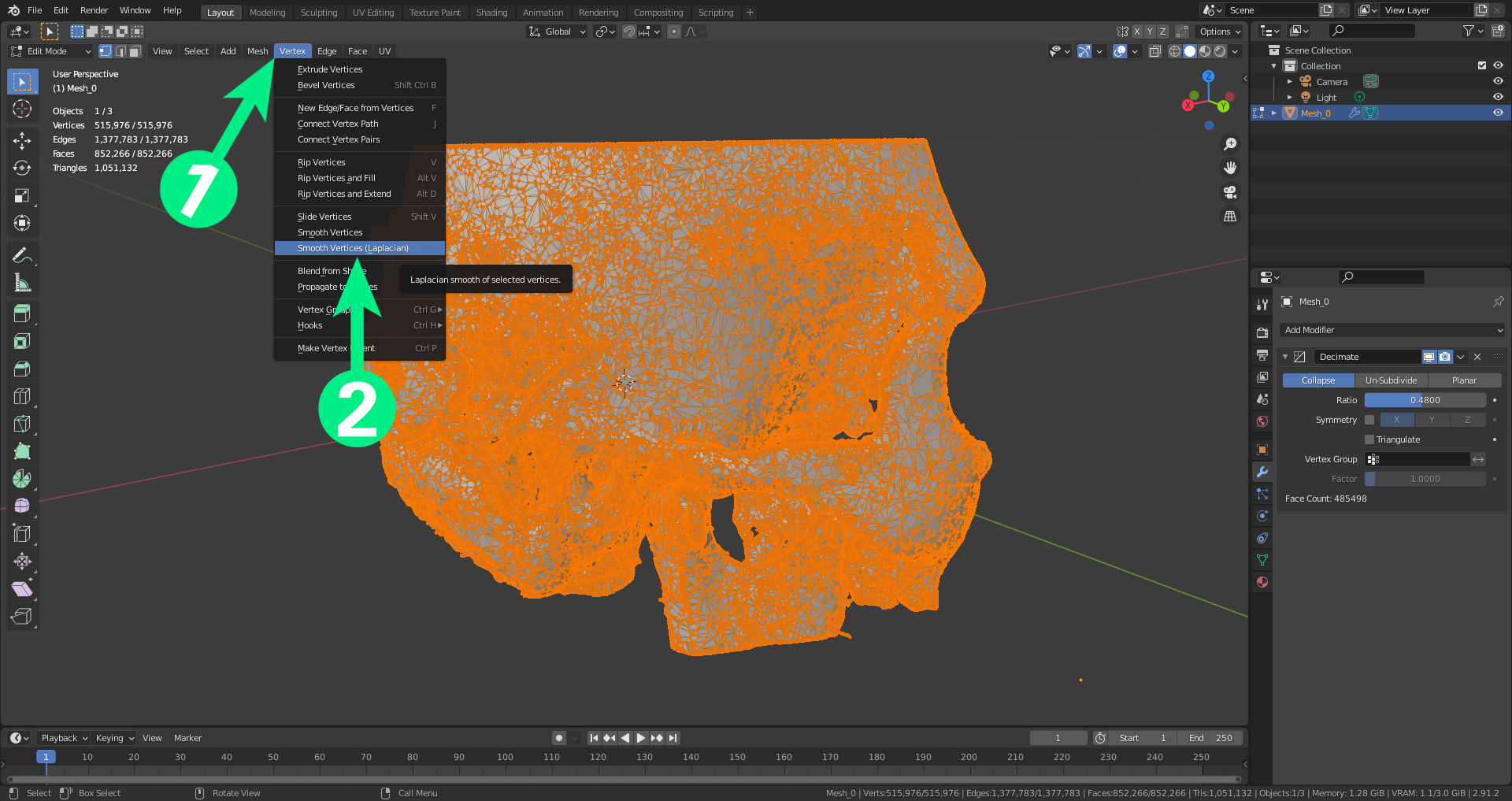1512x801 pixels.
Task: Hide the Camera in outliner
Action: click(x=1498, y=81)
